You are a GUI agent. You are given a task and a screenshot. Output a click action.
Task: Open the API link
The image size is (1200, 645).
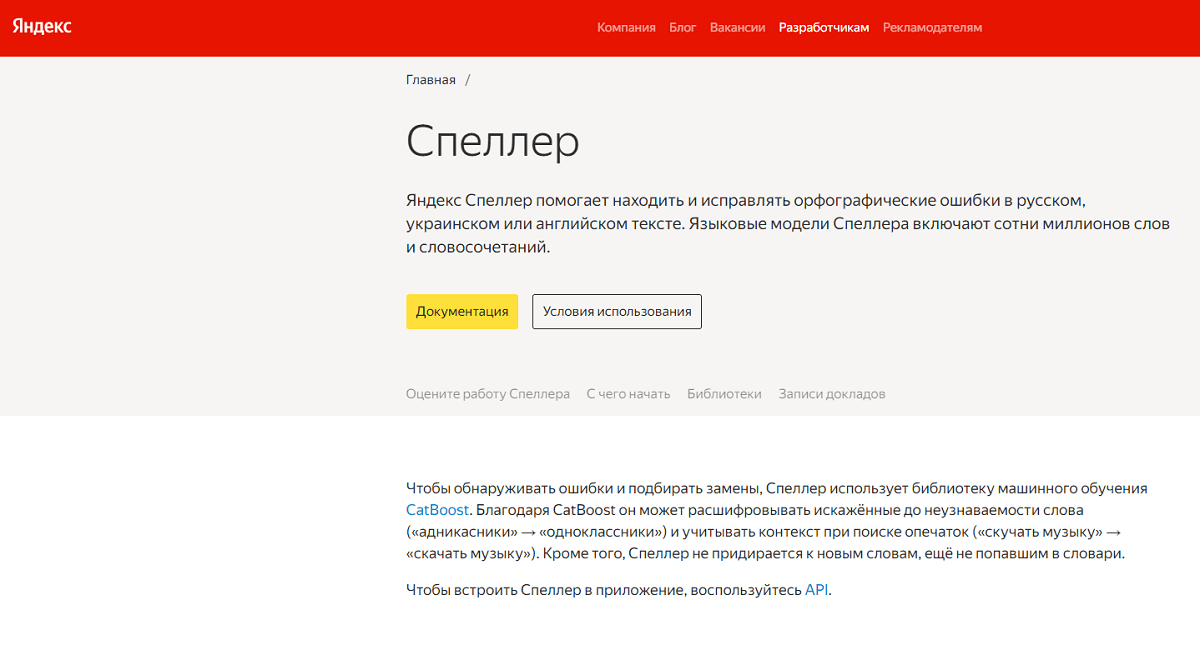[x=816, y=590]
